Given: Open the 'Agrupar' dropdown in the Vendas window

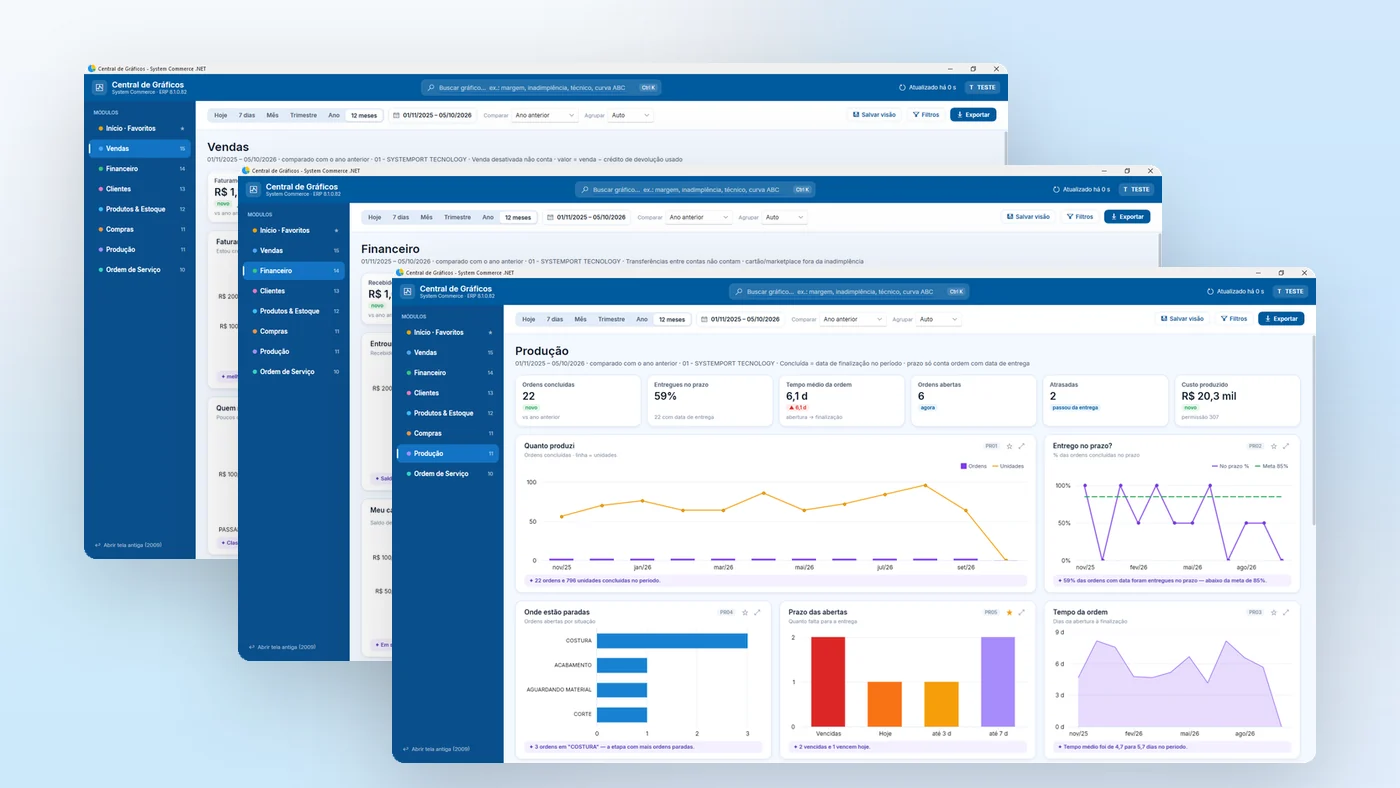Looking at the screenshot, I should [x=631, y=115].
